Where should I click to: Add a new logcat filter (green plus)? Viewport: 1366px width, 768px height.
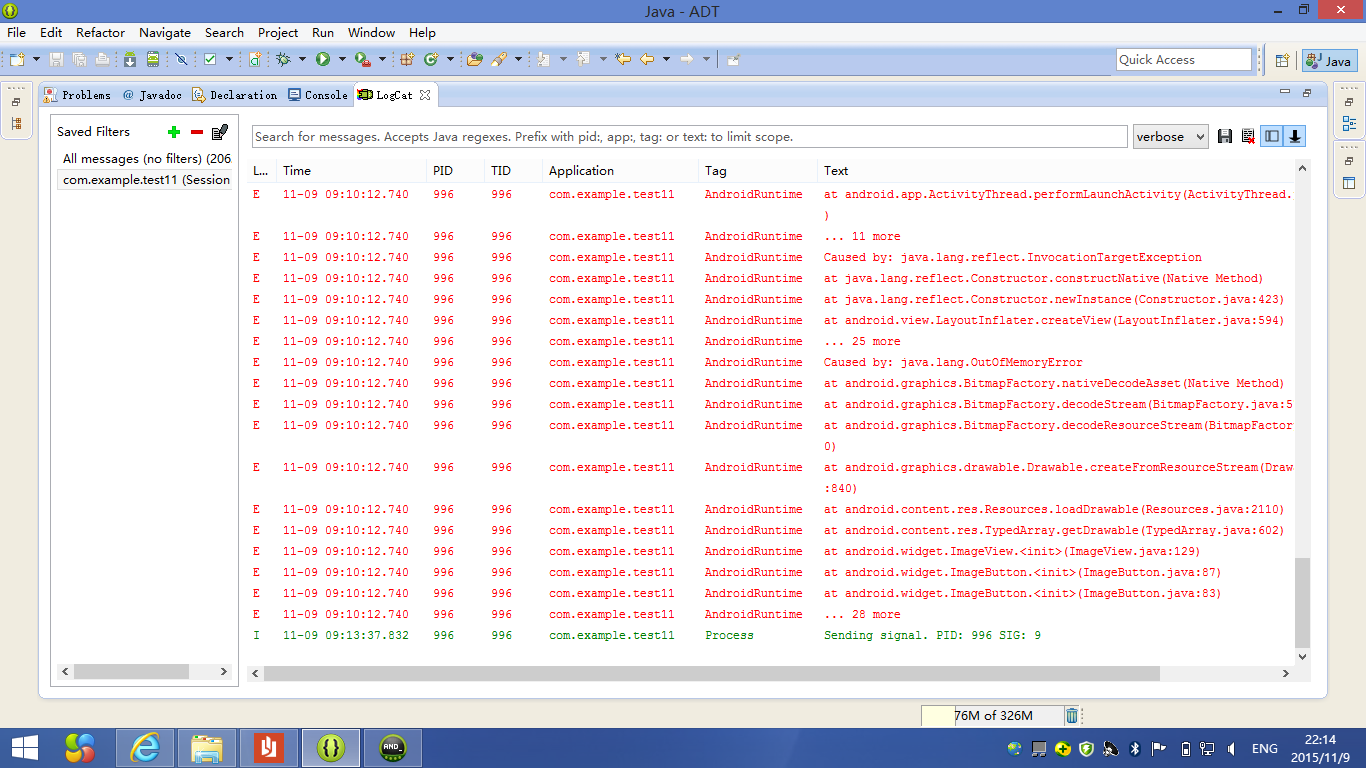(174, 132)
